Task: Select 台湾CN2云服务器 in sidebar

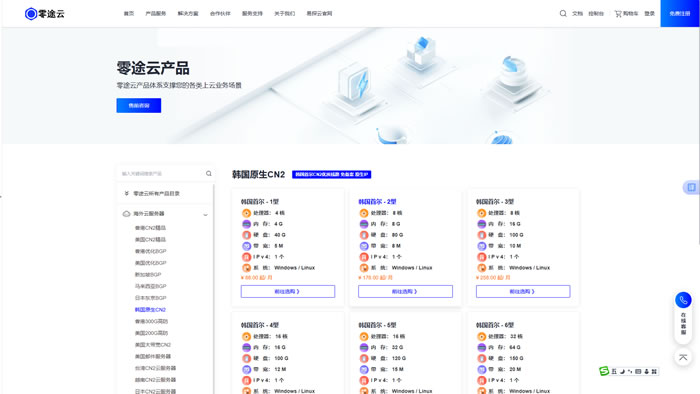Action: tap(155, 368)
